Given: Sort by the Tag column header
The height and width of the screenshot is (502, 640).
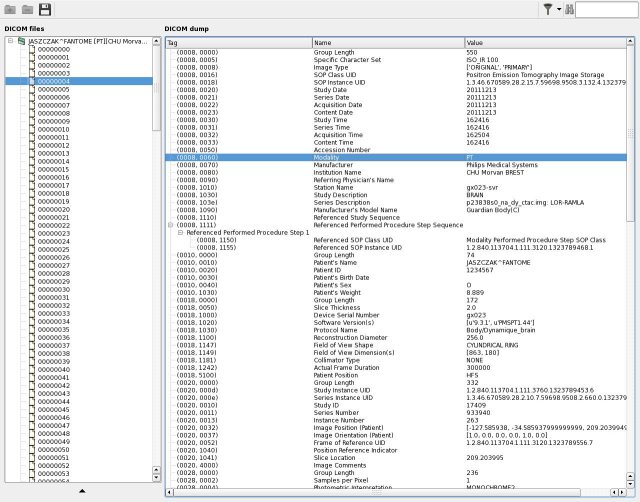Looking at the screenshot, I should pos(238,43).
